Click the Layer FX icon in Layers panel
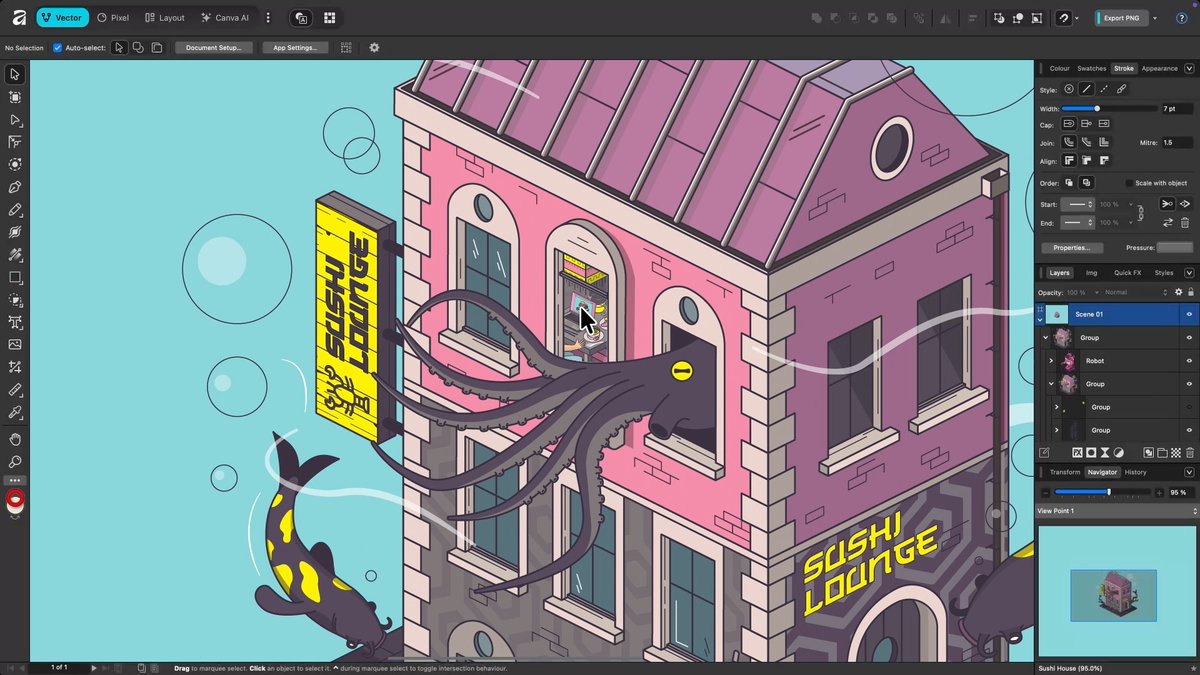The image size is (1200, 675). pyautogui.click(x=1078, y=453)
